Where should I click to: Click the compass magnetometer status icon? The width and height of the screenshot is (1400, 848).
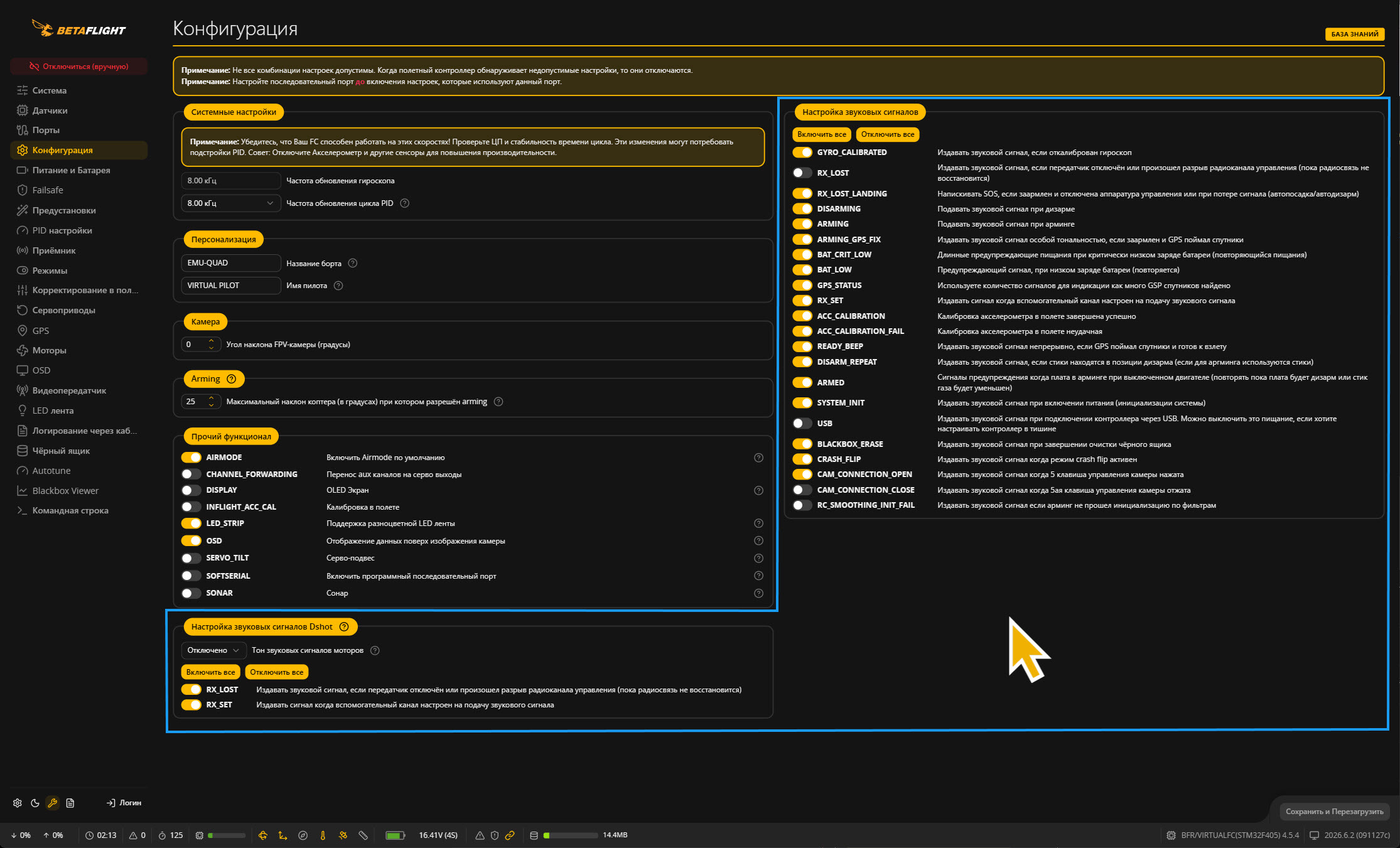303,835
